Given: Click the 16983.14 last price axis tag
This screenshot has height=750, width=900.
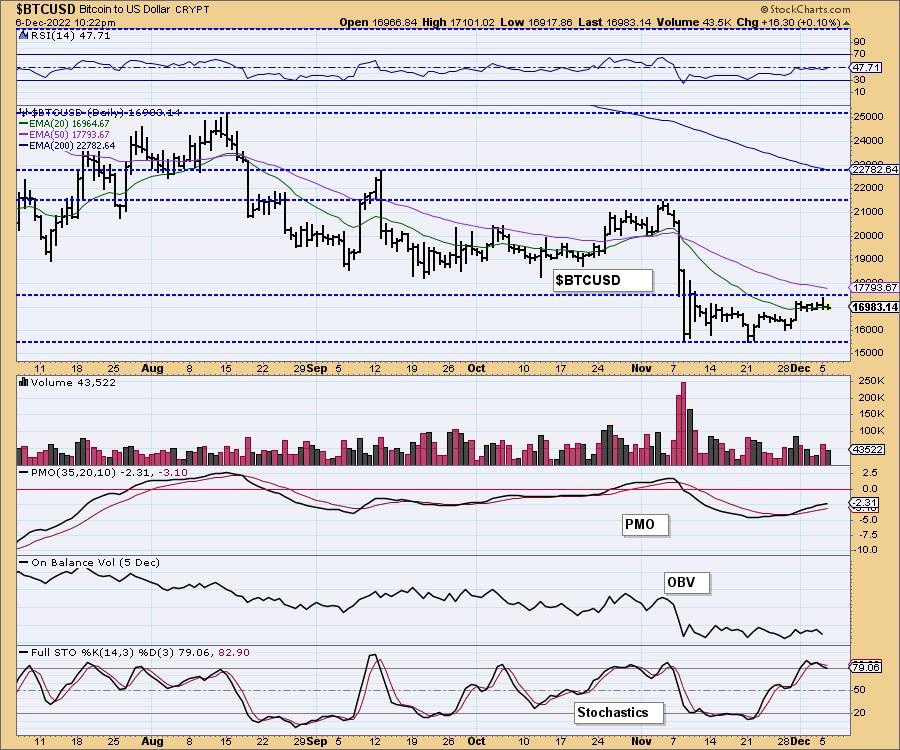Looking at the screenshot, I should click(875, 307).
